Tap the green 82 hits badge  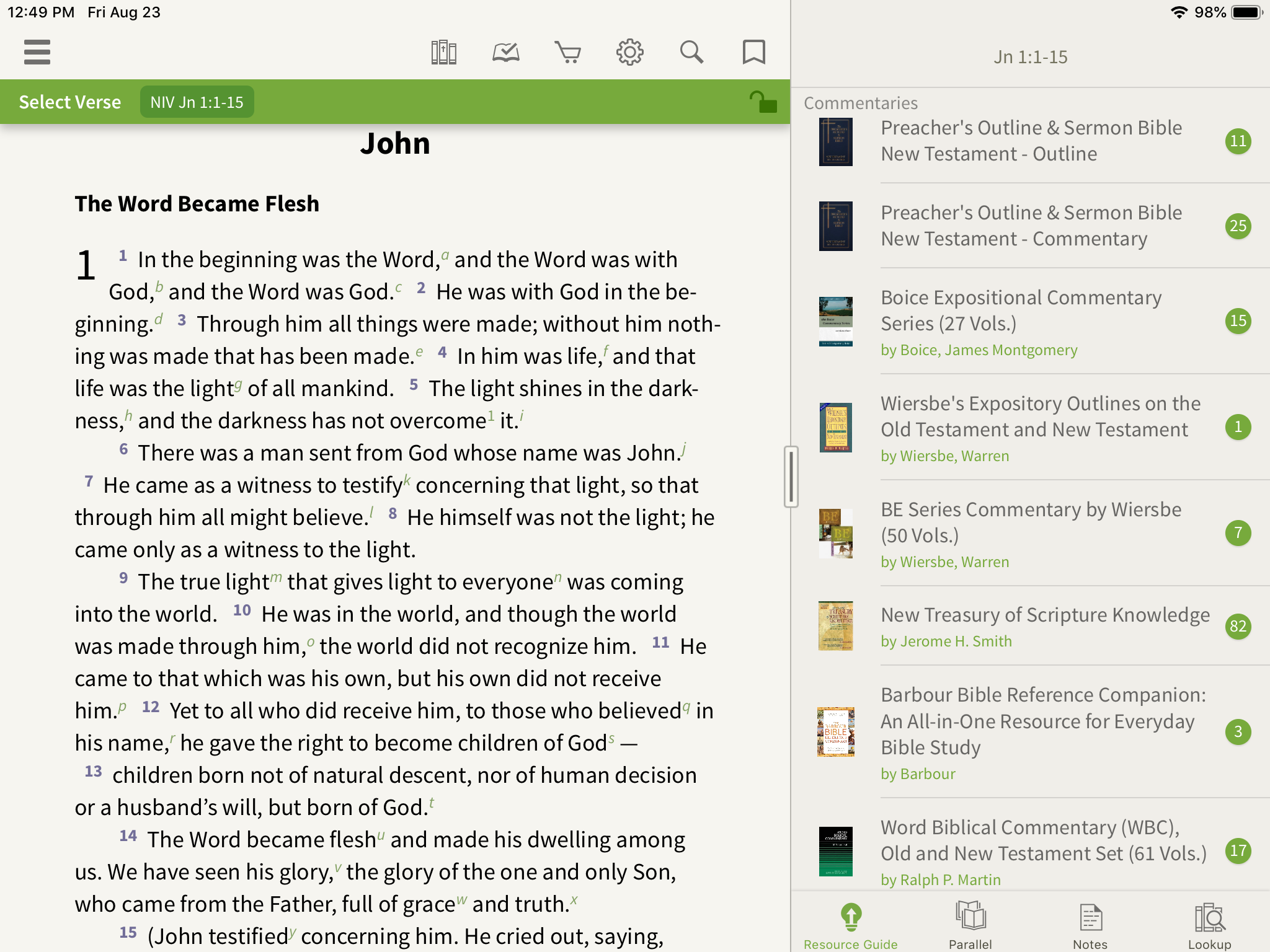1238,626
